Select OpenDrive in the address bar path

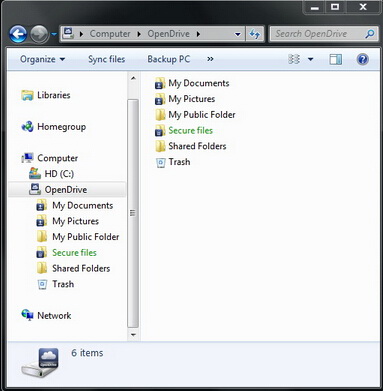pos(168,34)
